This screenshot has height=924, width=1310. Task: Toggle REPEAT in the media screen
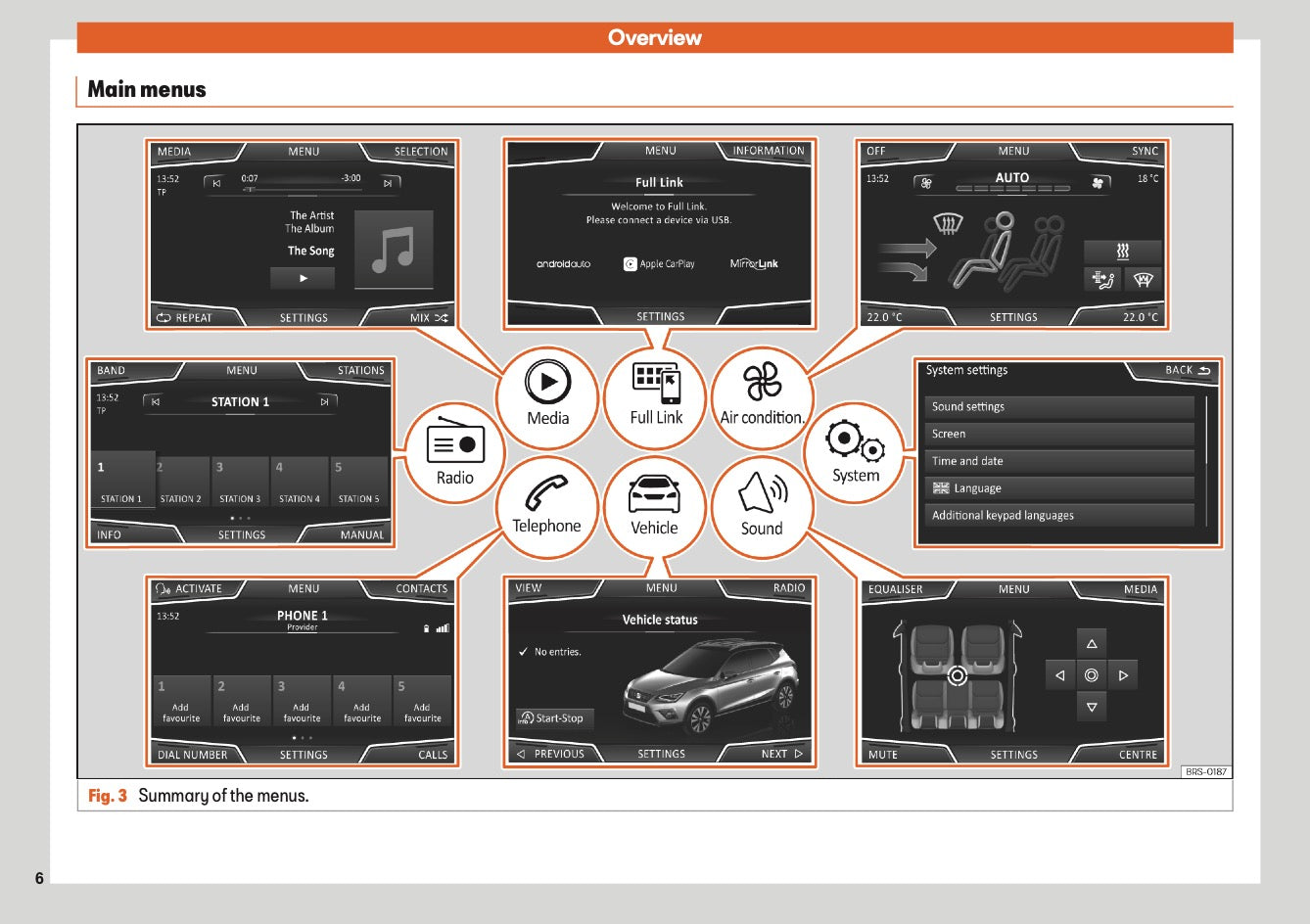tap(185, 317)
